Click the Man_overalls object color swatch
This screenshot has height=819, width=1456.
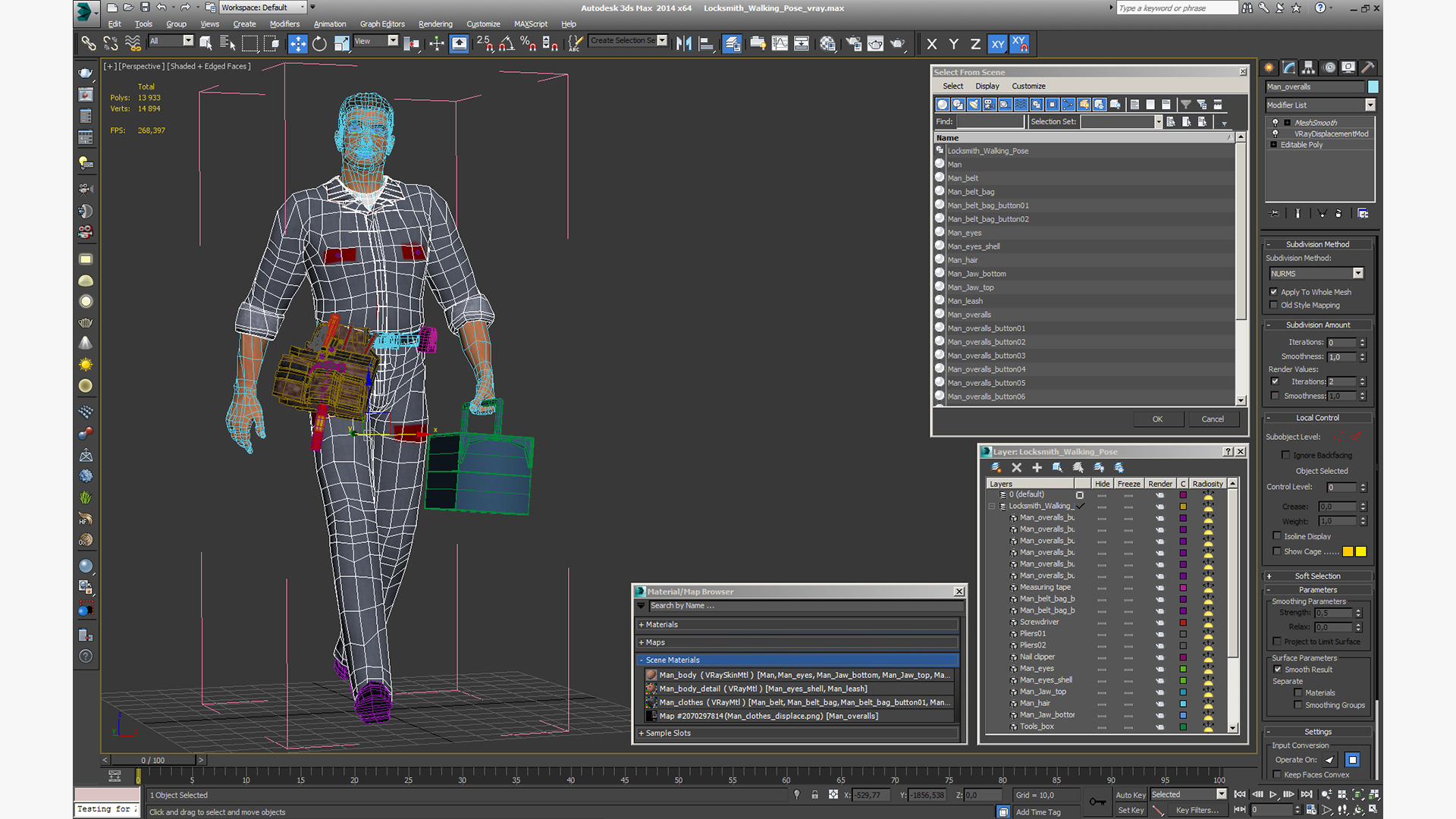pyautogui.click(x=1373, y=87)
